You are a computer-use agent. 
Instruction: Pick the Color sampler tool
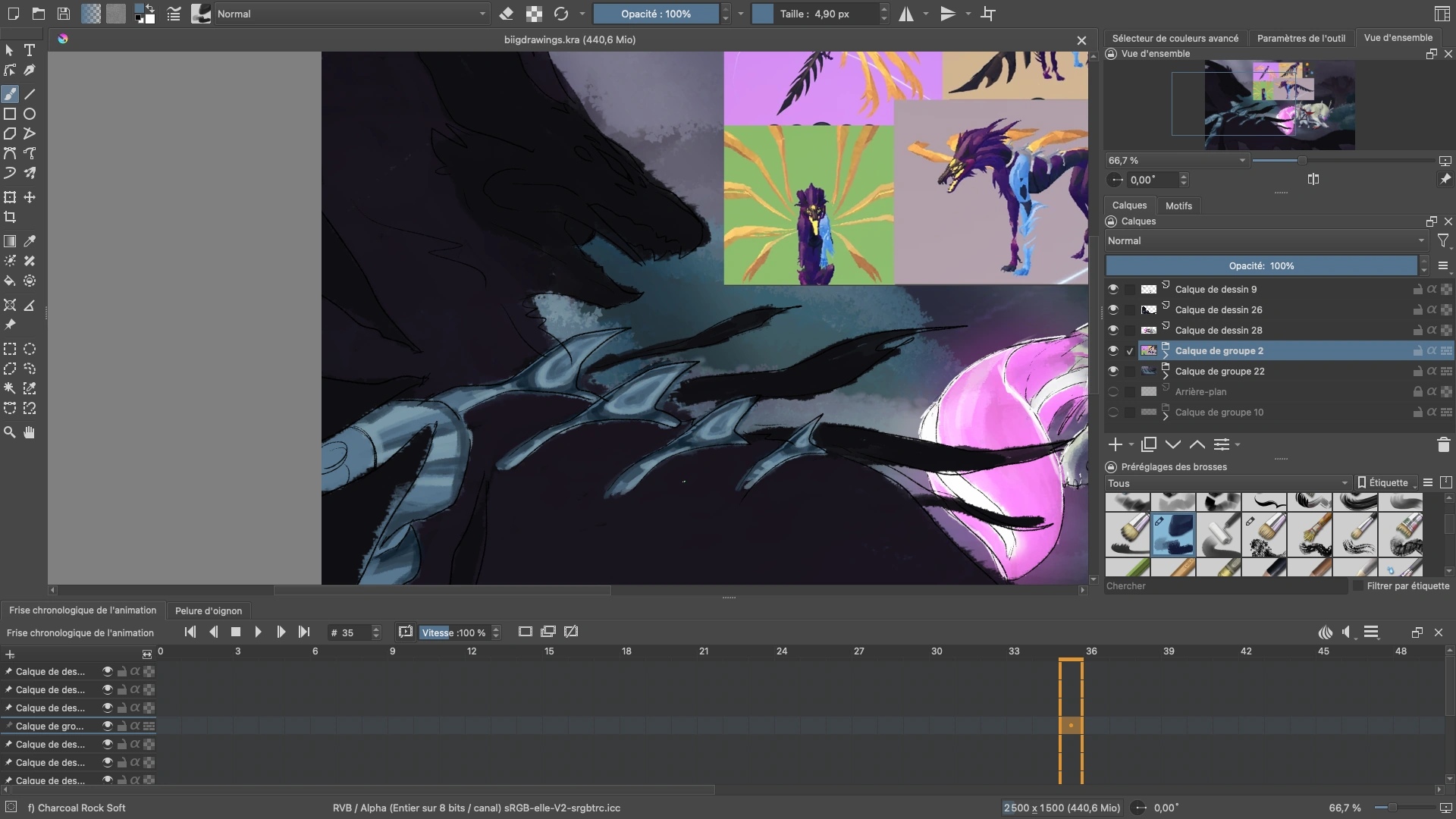click(x=30, y=241)
